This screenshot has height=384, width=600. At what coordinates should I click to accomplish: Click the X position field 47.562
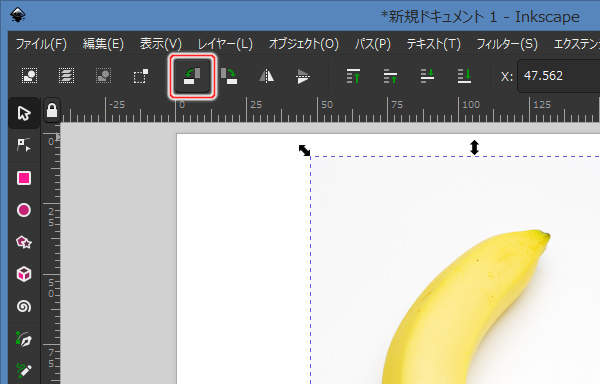point(559,76)
